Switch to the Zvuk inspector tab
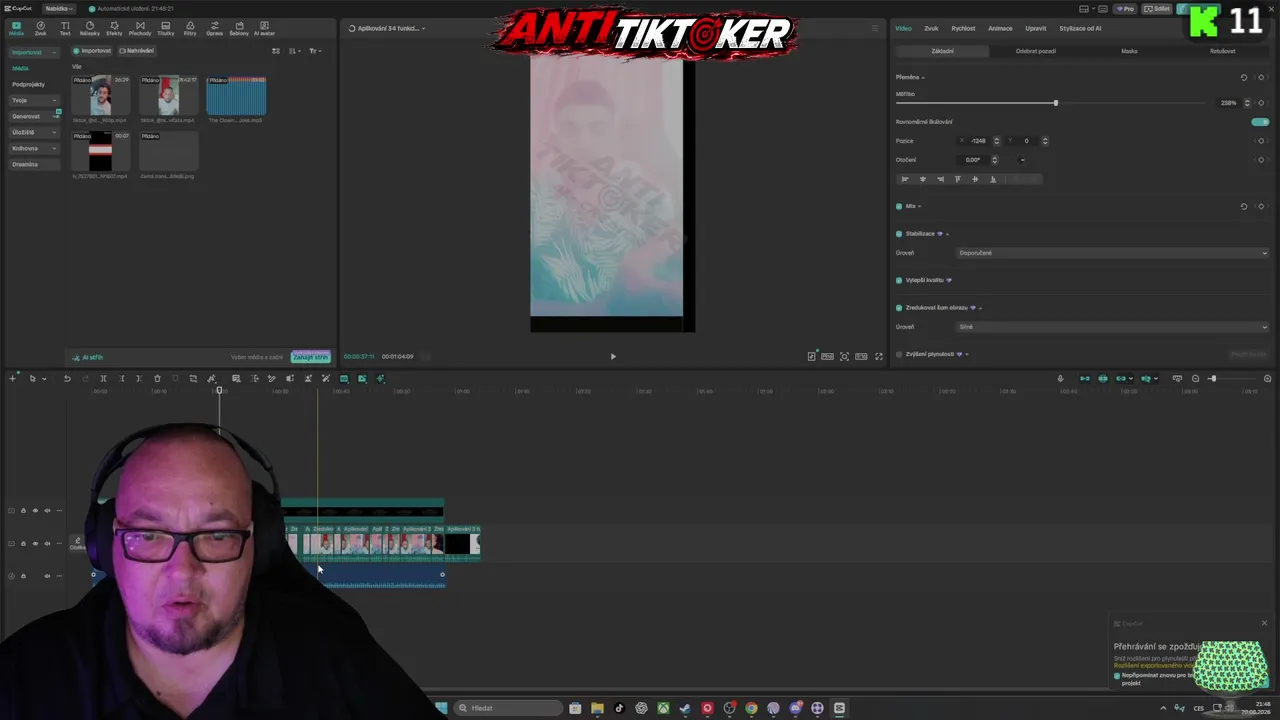This screenshot has height=720, width=1280. [x=931, y=28]
